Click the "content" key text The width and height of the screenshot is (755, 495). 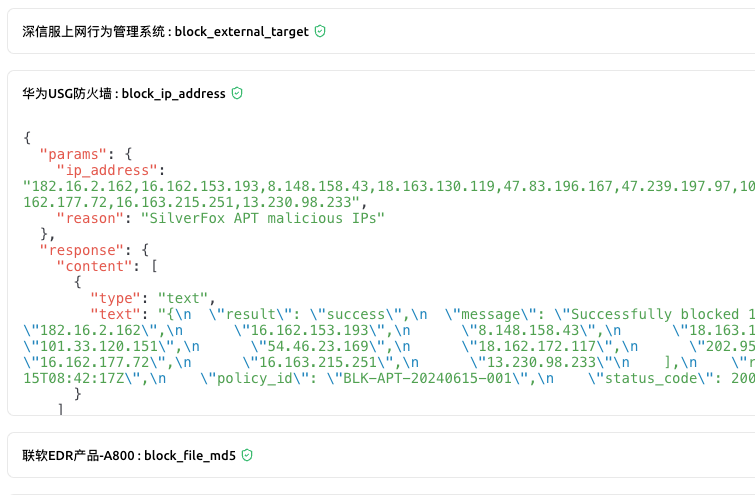pyautogui.click(x=94, y=266)
